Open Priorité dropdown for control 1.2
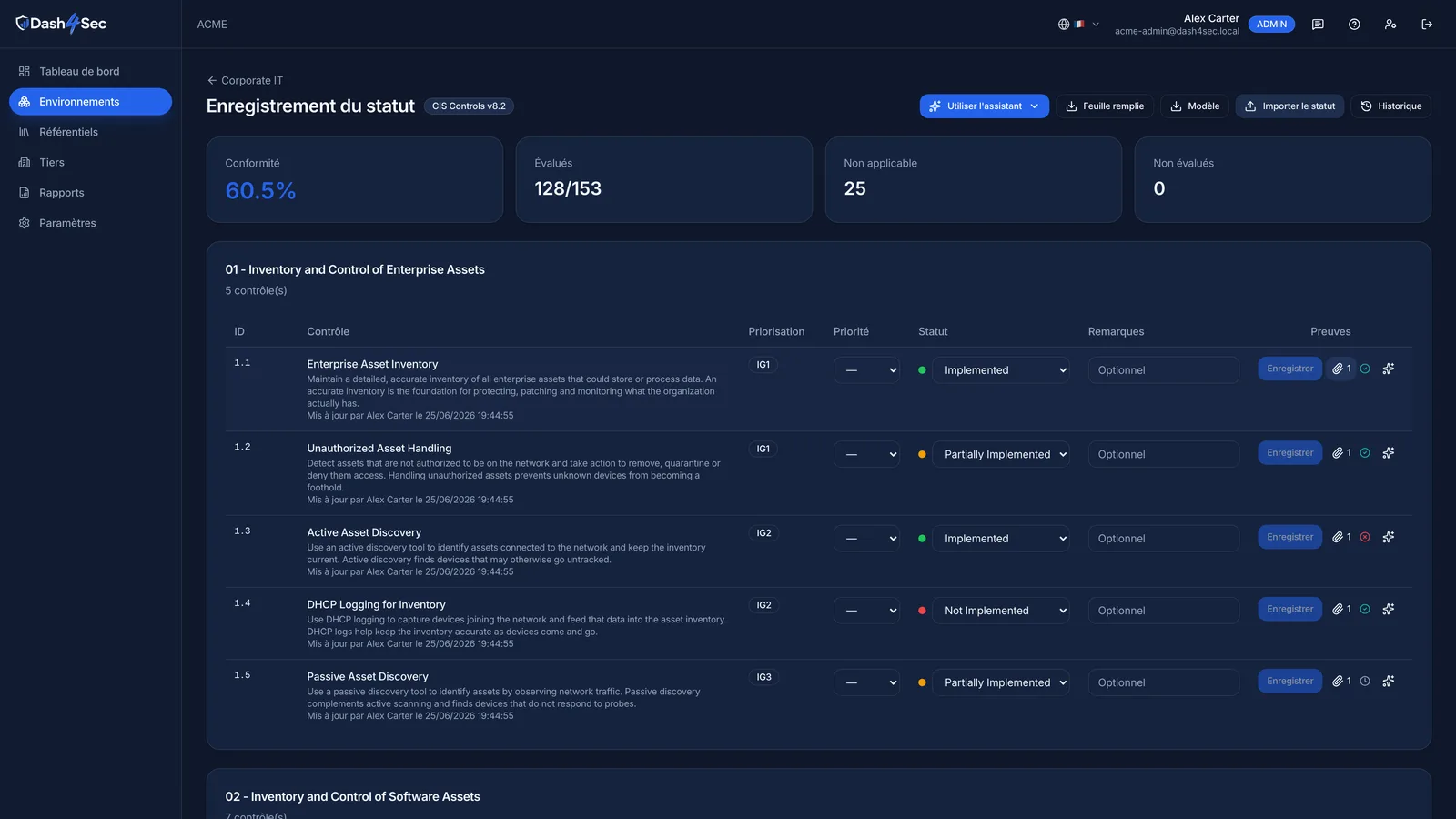This screenshot has width=1456, height=819. (x=866, y=454)
